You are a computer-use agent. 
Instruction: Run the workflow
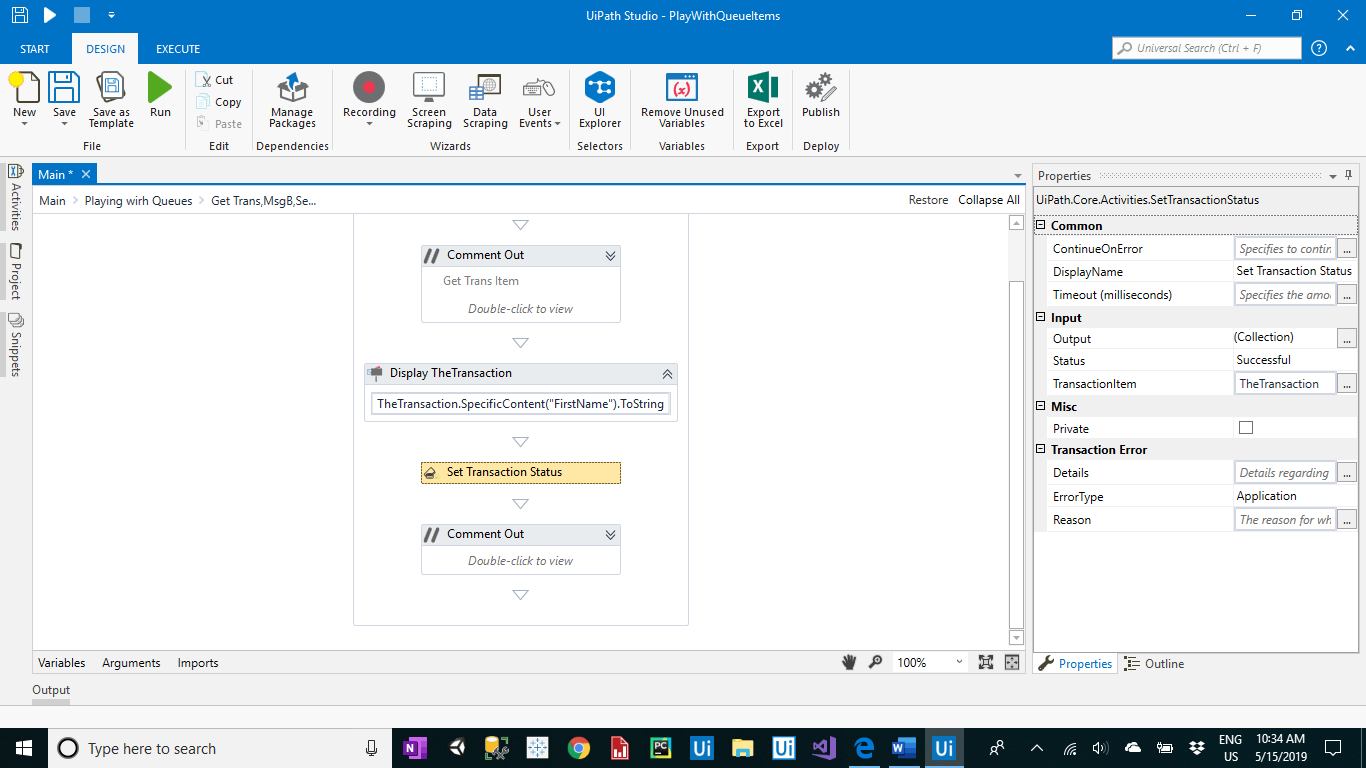(159, 95)
